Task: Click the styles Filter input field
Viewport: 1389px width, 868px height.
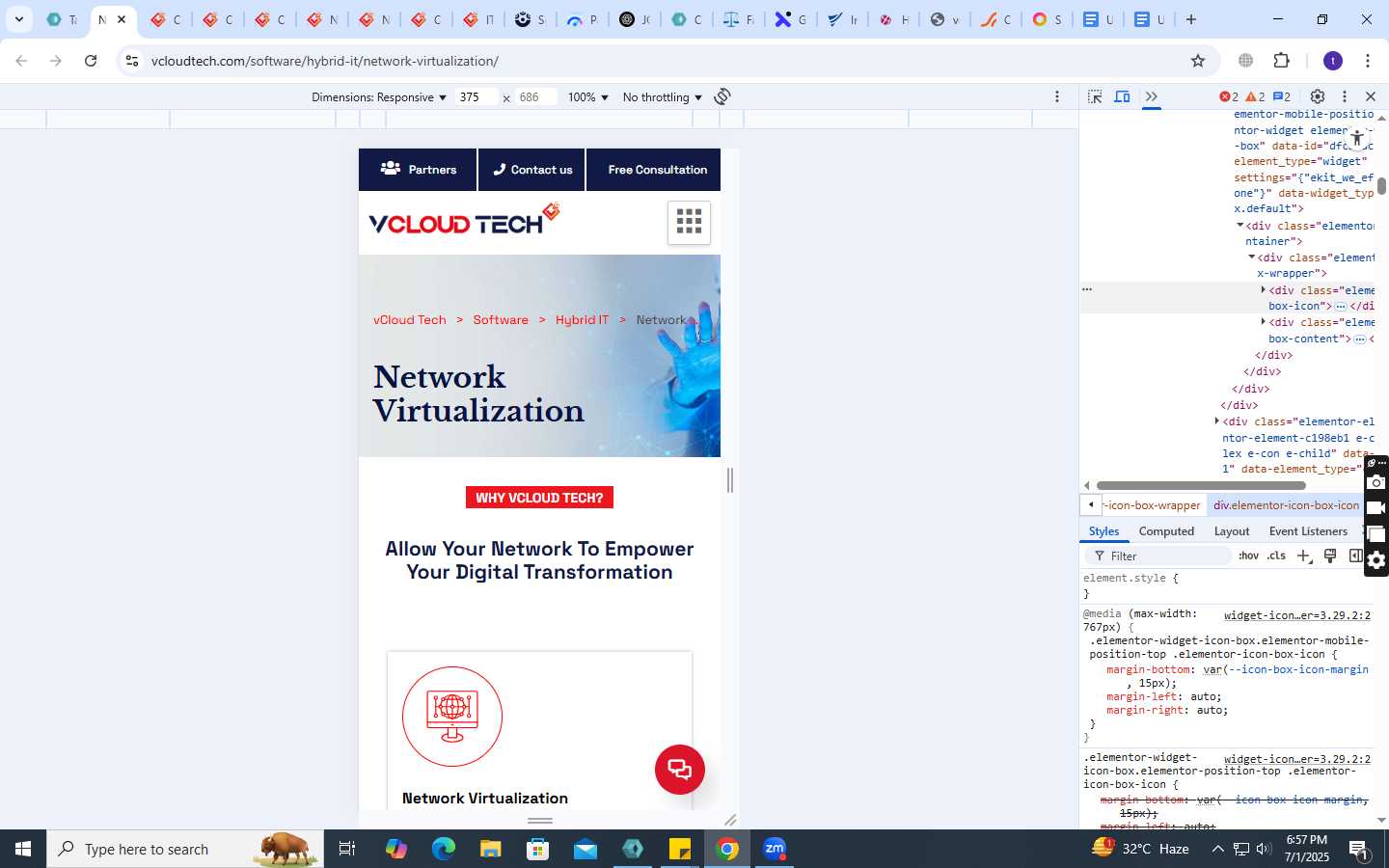Action: point(1160,556)
